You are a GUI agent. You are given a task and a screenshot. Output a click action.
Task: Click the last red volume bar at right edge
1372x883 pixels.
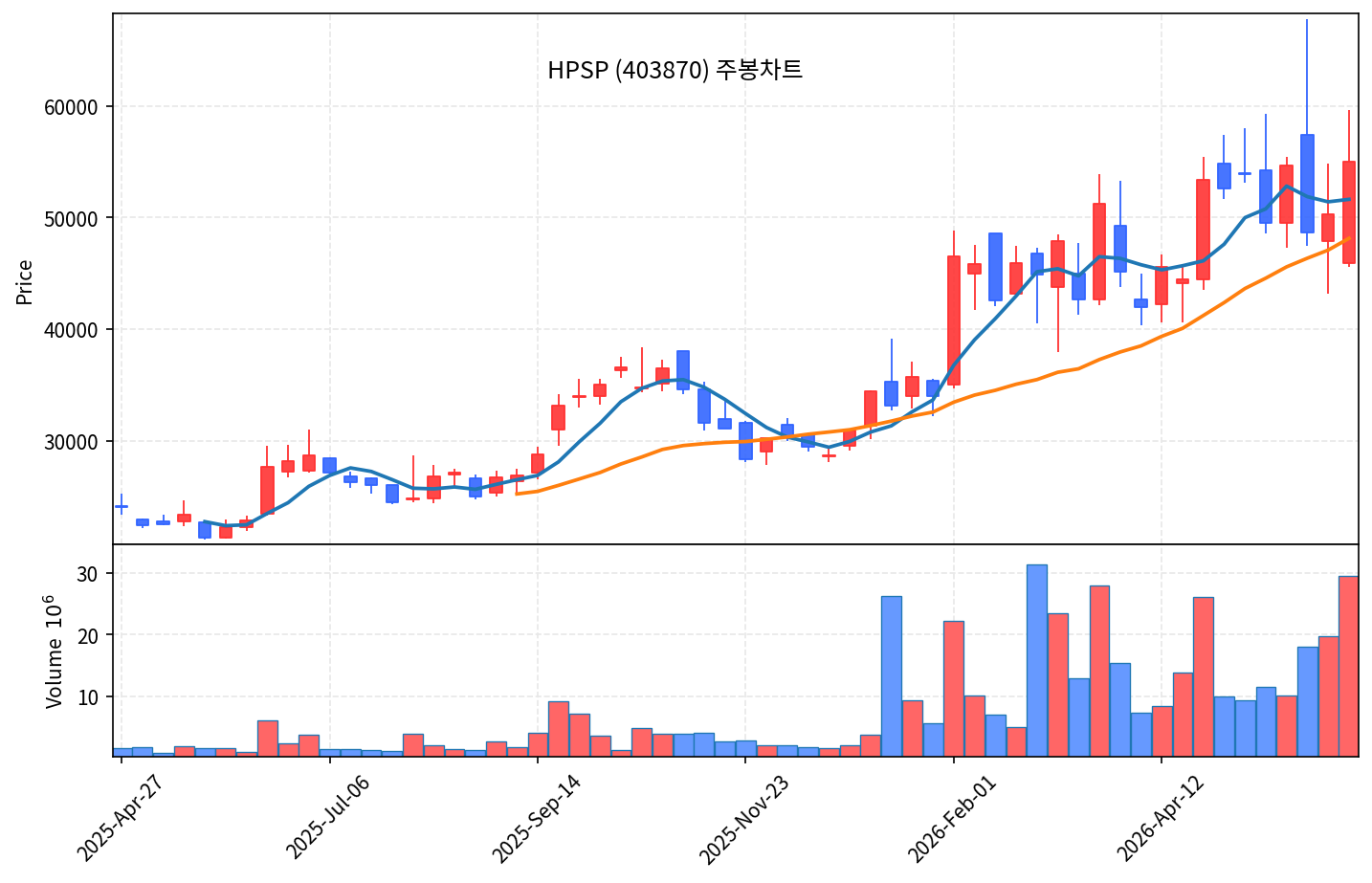[x=1348, y=666]
